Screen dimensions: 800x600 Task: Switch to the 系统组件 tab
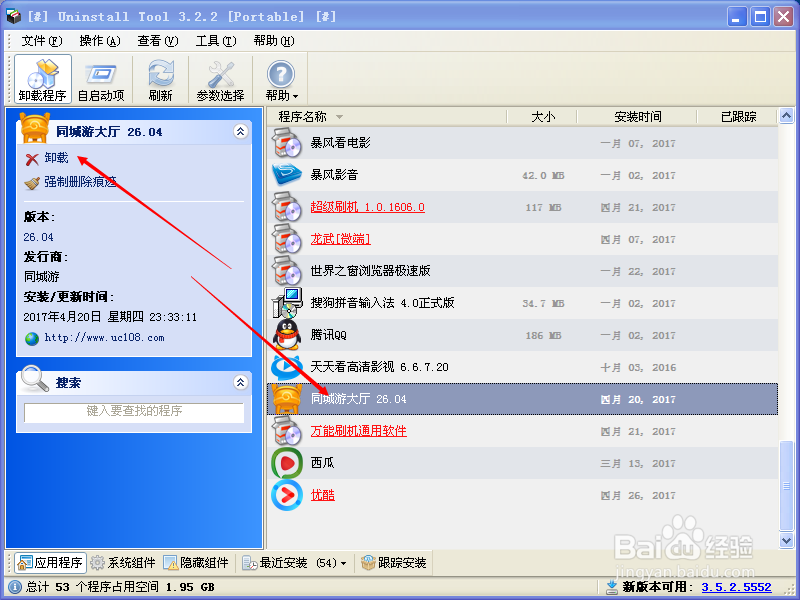(x=122, y=563)
